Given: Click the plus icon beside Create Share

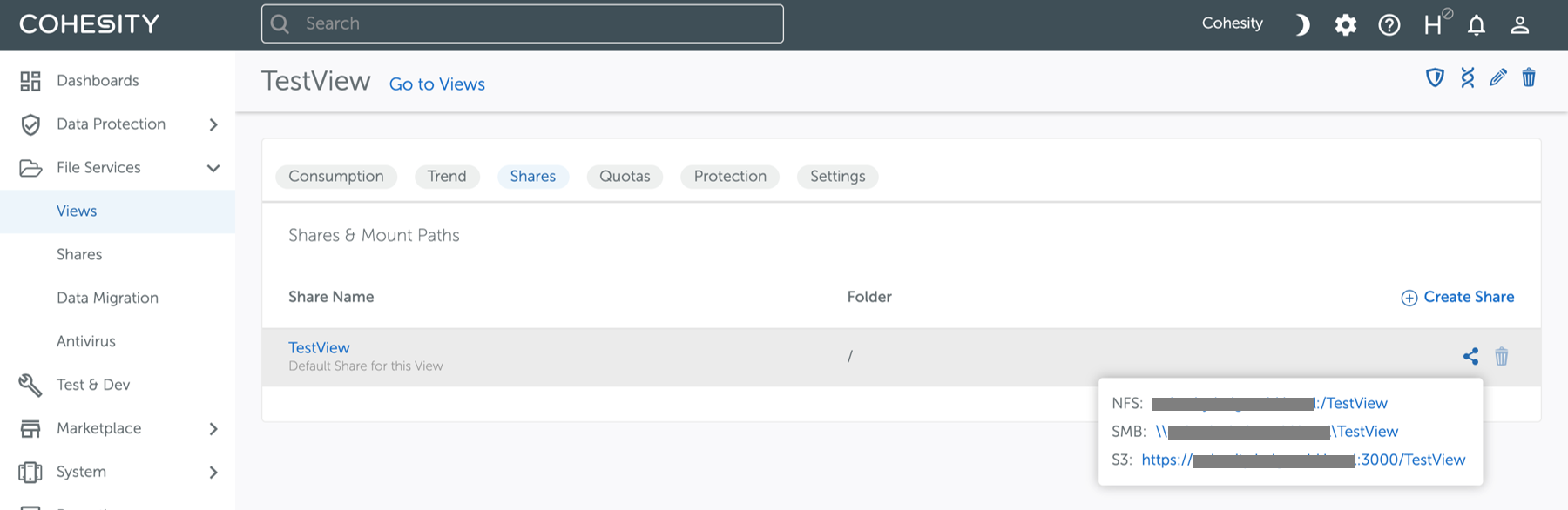Looking at the screenshot, I should pyautogui.click(x=1409, y=298).
